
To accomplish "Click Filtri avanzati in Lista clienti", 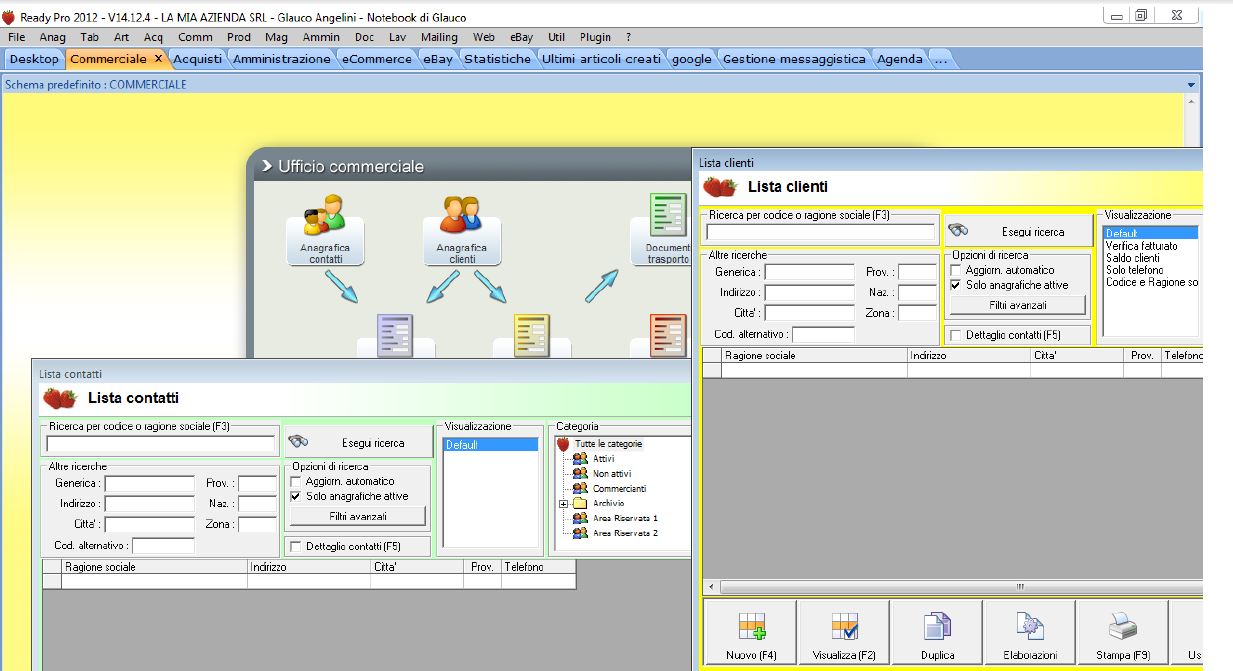I will (1018, 305).
